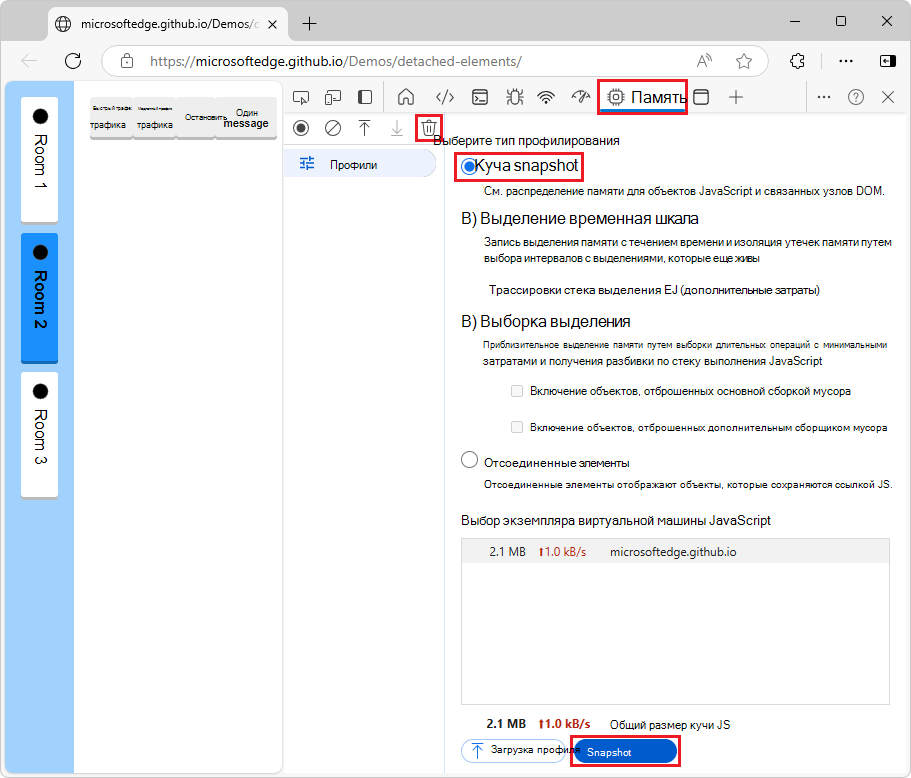Click the Остановить button on page

(196, 118)
